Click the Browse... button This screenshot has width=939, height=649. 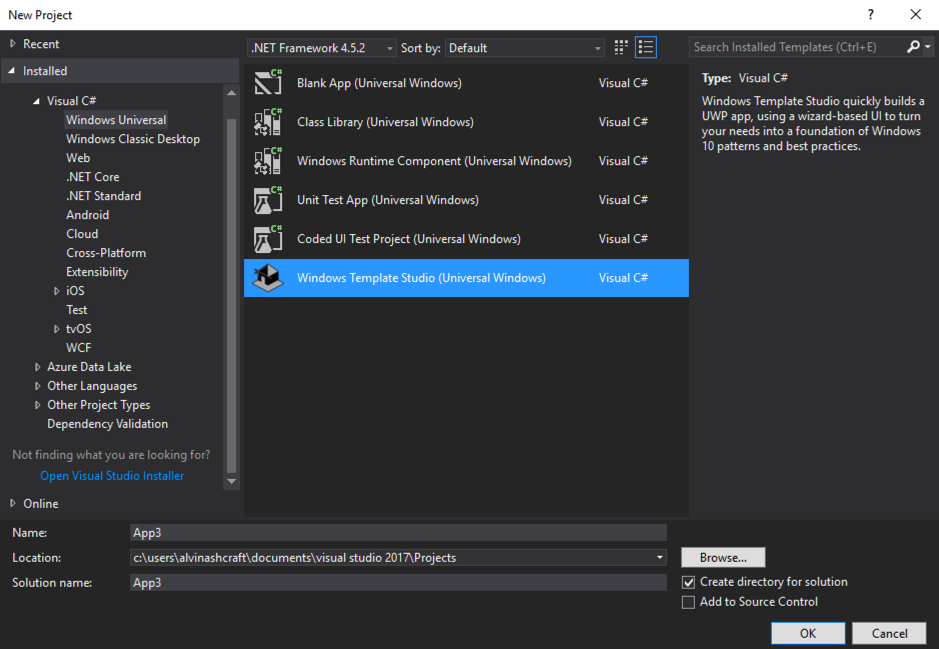pos(723,557)
